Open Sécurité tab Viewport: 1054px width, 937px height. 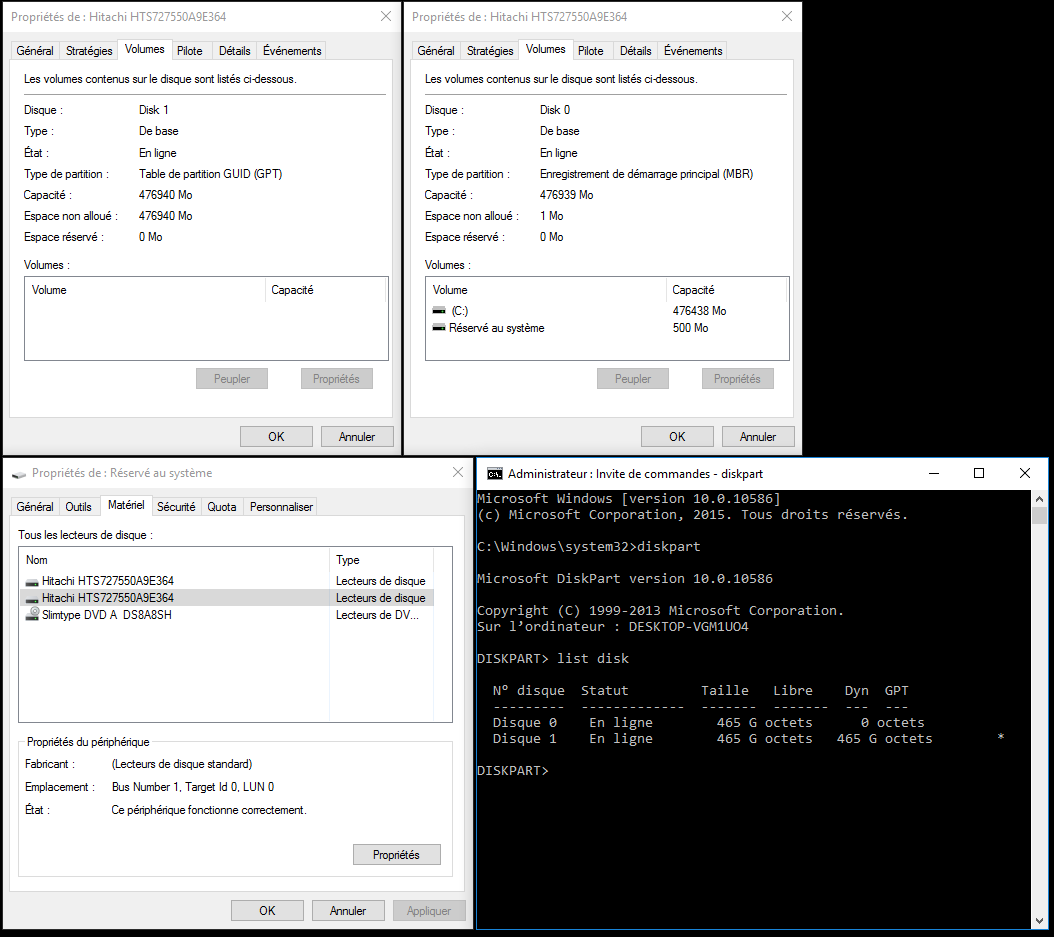176,507
